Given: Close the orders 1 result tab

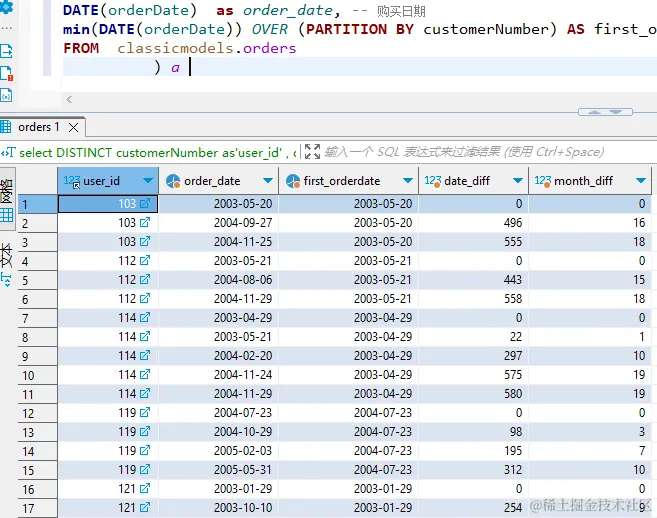Looking at the screenshot, I should pyautogui.click(x=73, y=127).
